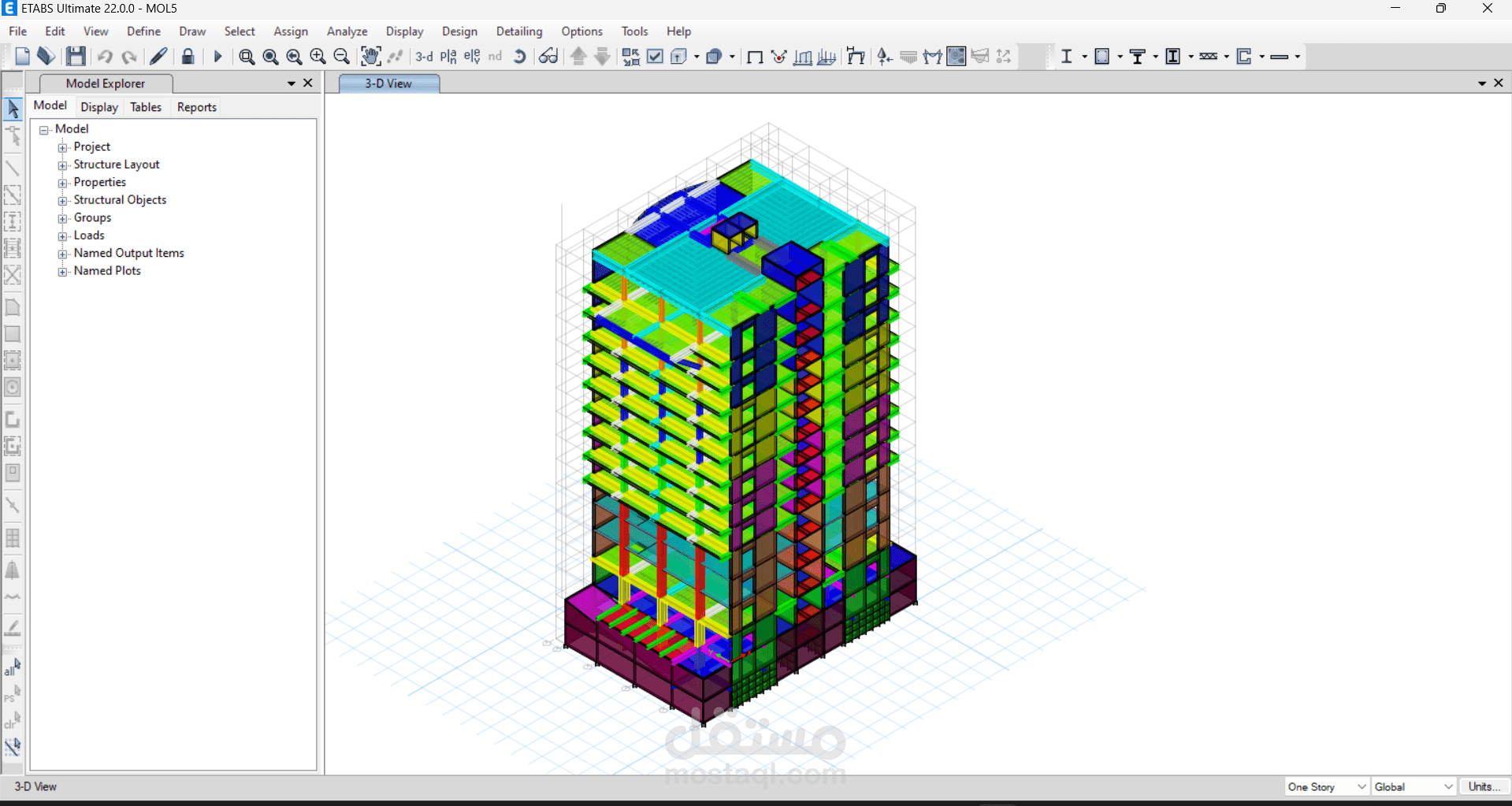Open the Define menu
This screenshot has height=806, width=1512.
143,32
